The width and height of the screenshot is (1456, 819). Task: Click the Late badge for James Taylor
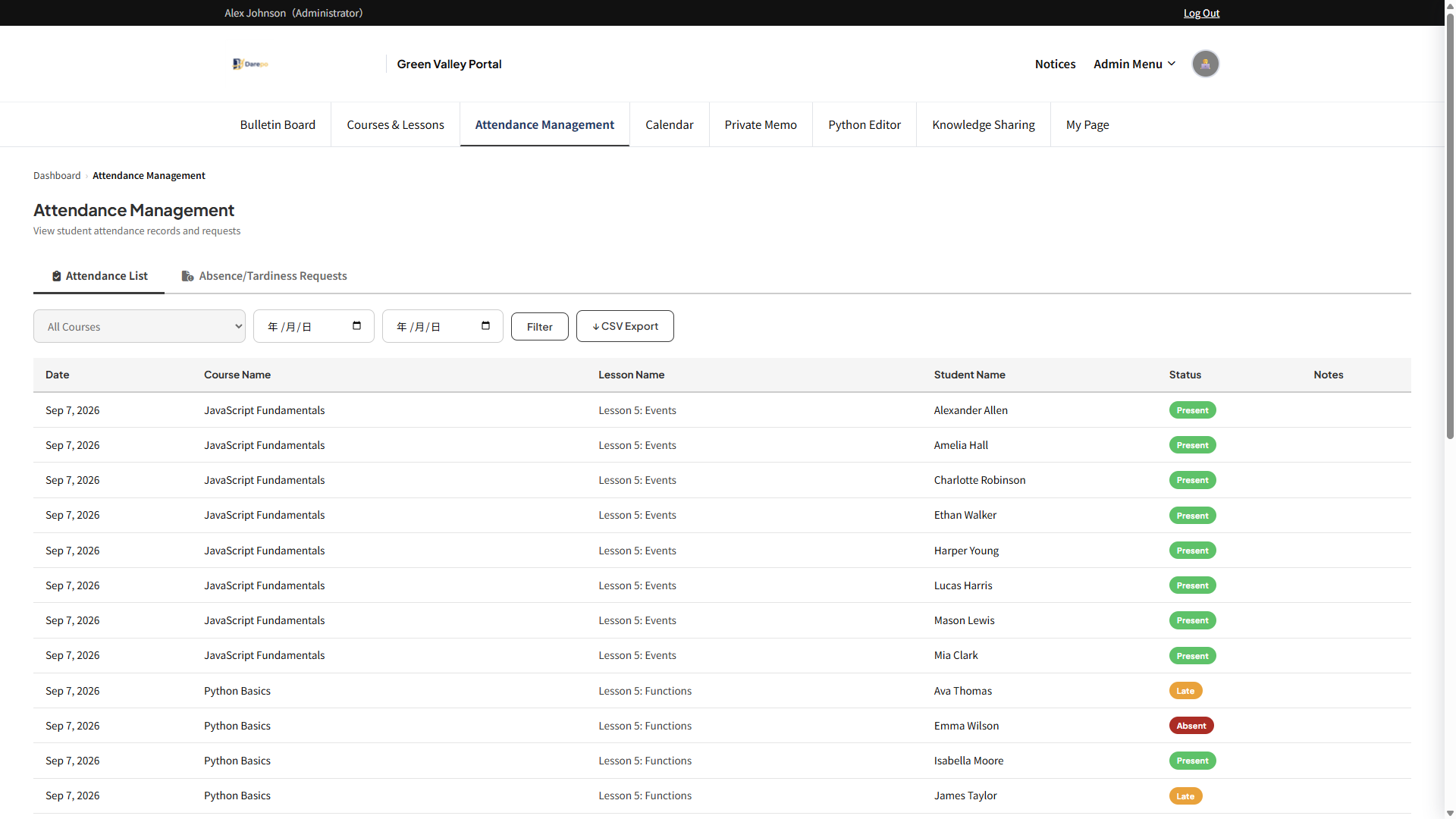coord(1185,796)
